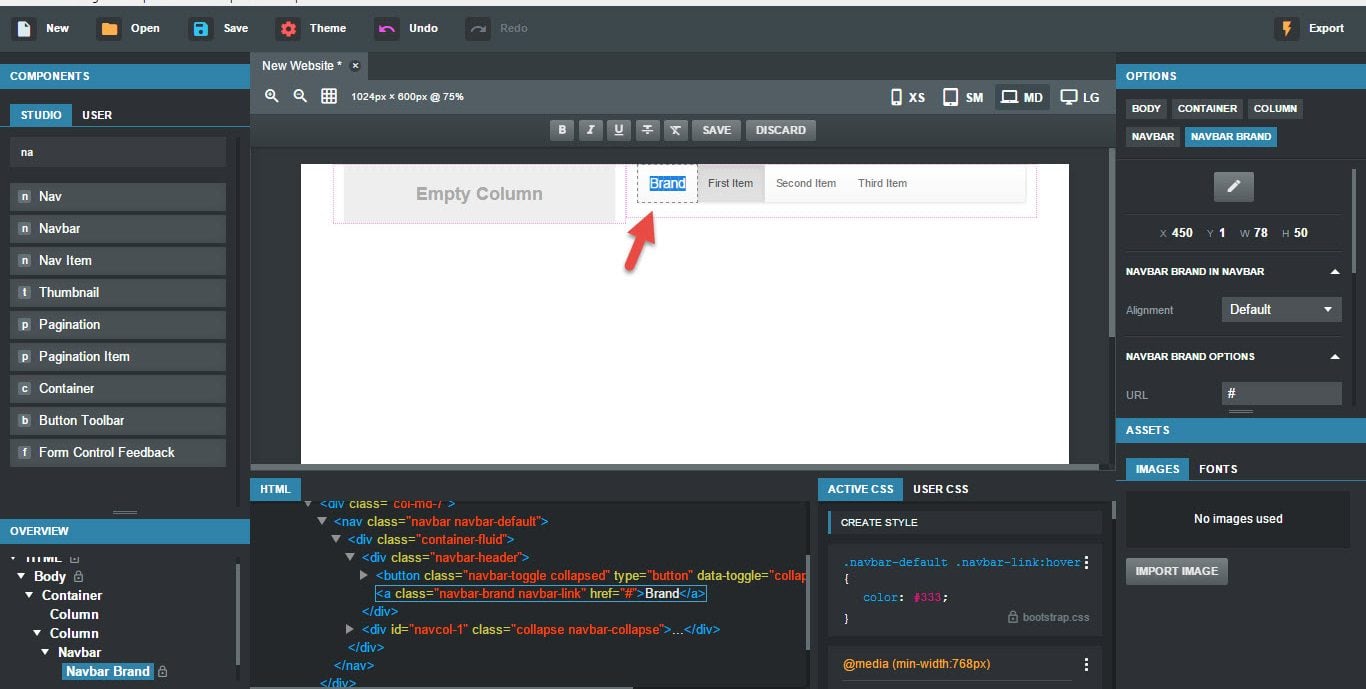Open the Alignment dropdown
Image resolution: width=1366 pixels, height=689 pixels.
[x=1282, y=309]
